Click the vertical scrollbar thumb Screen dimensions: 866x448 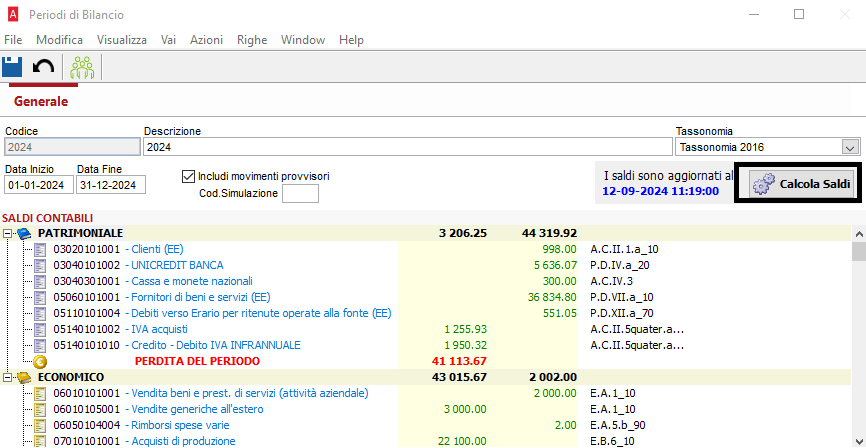click(859, 251)
